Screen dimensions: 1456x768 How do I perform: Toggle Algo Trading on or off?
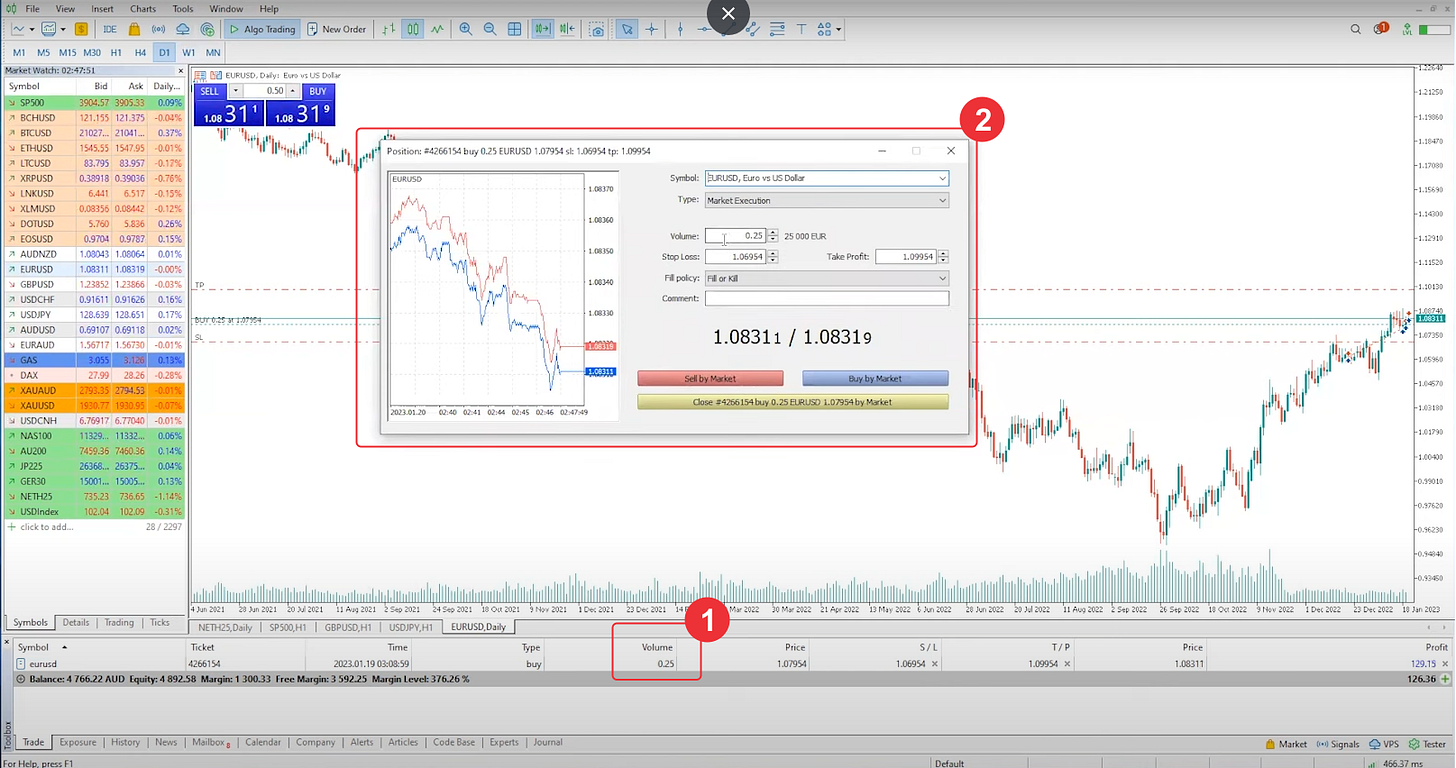pyautogui.click(x=262, y=29)
